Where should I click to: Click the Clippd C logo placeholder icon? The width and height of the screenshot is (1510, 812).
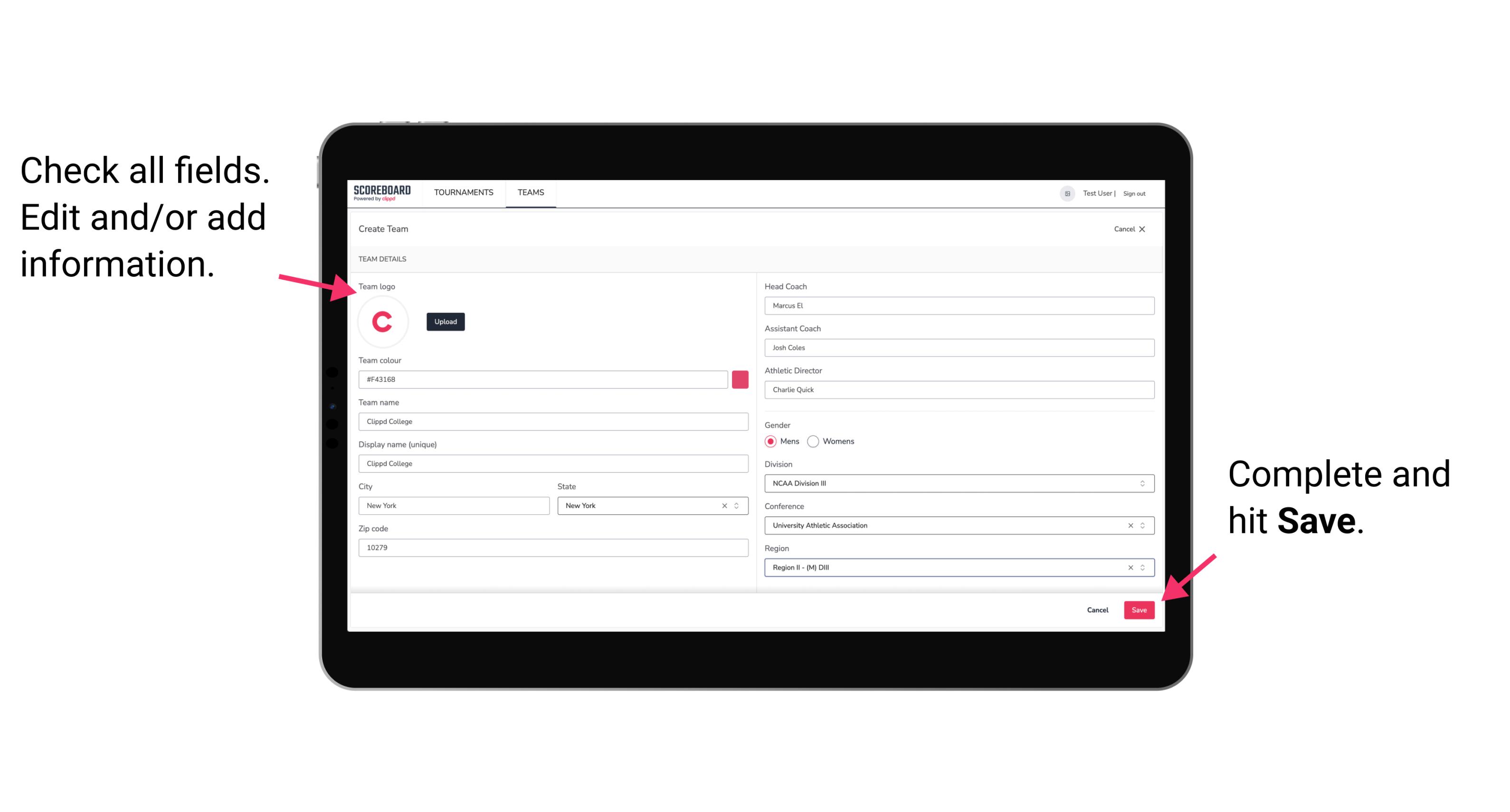[x=383, y=322]
